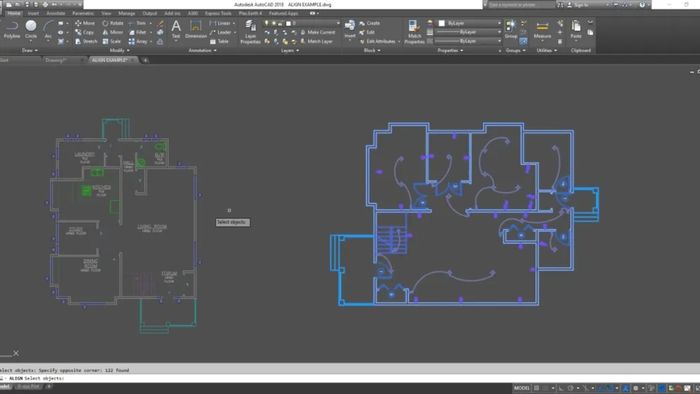Viewport: 700px width, 394px height.
Task: Activate the Copy command
Action: pos(84,32)
